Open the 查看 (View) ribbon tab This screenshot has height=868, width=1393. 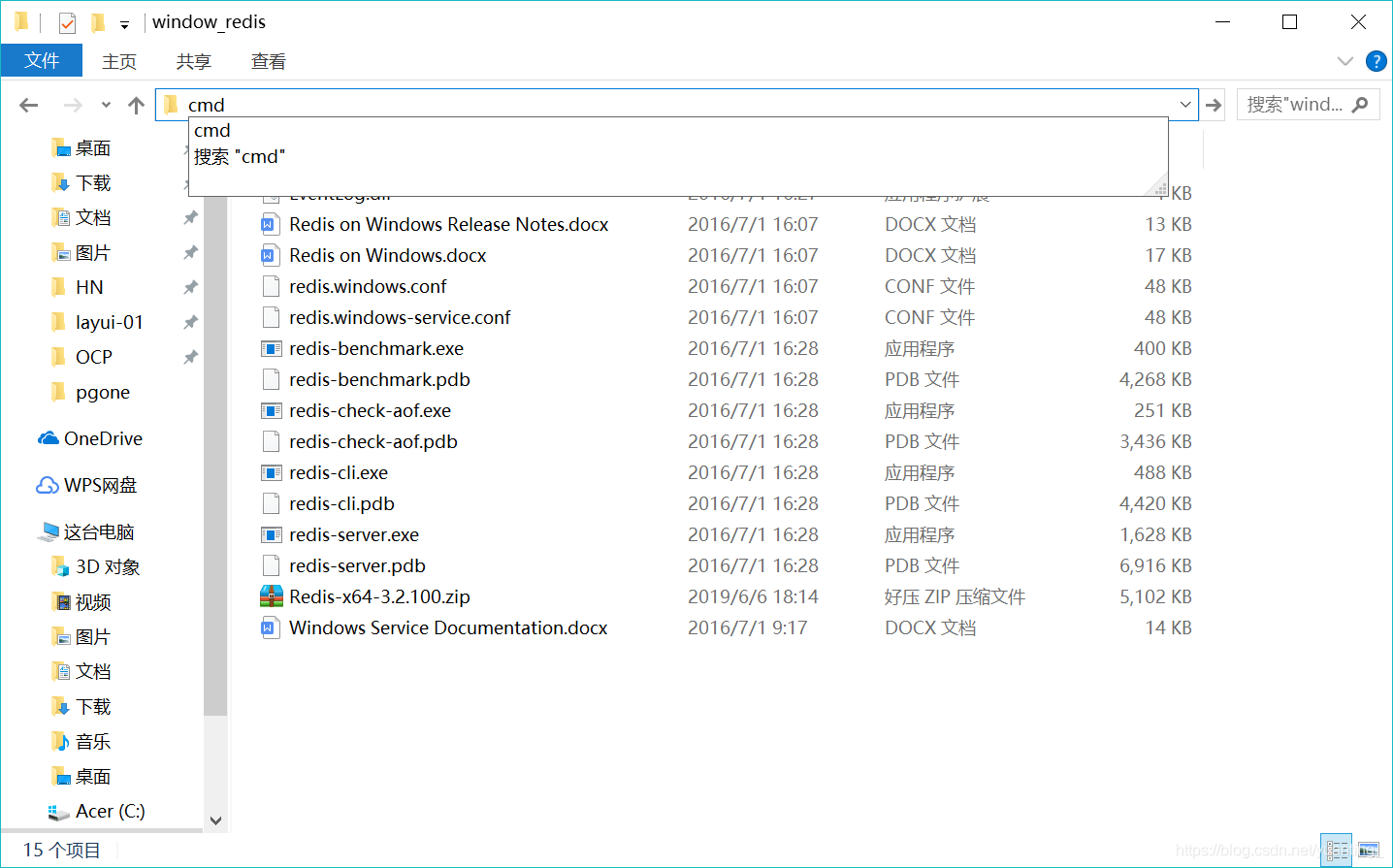pyautogui.click(x=269, y=61)
